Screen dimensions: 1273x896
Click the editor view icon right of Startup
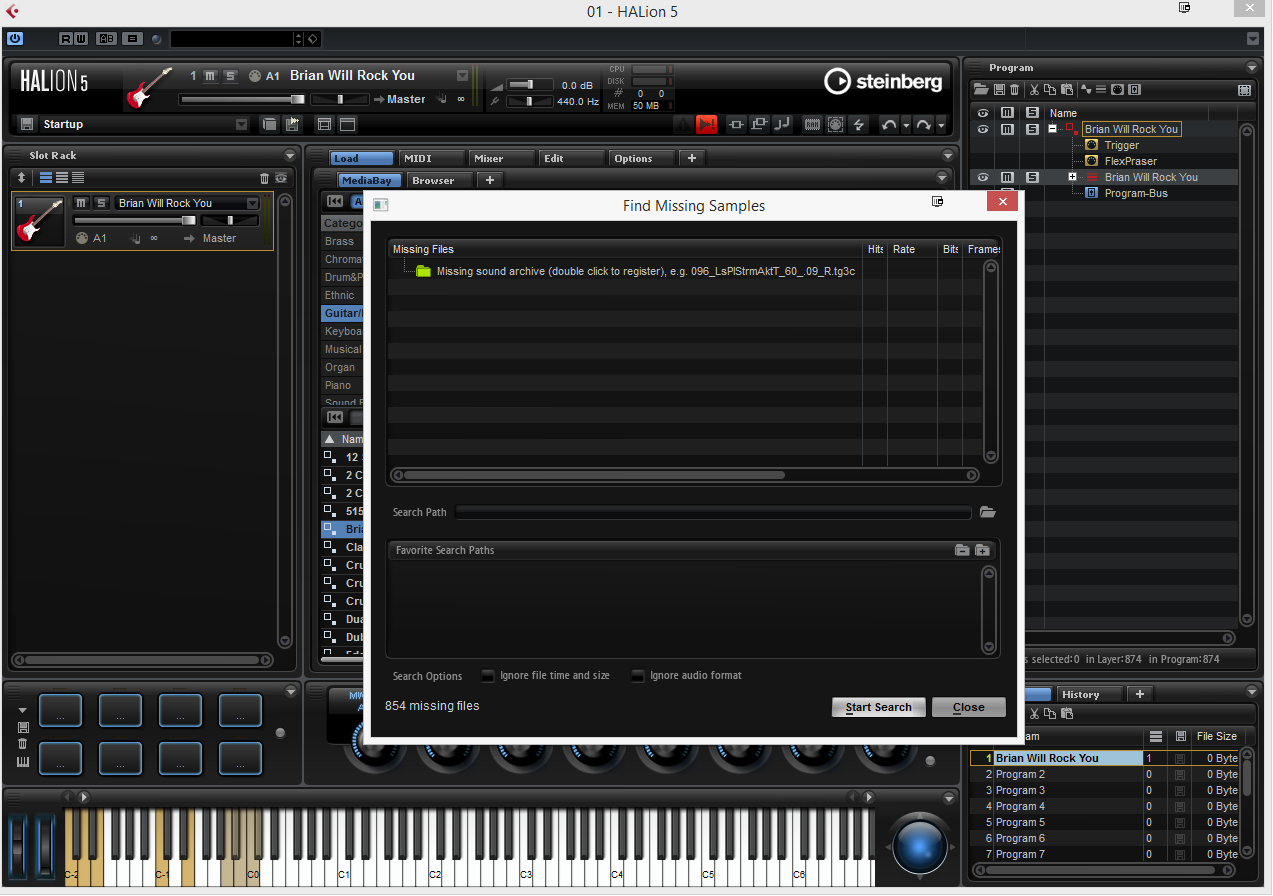(324, 124)
